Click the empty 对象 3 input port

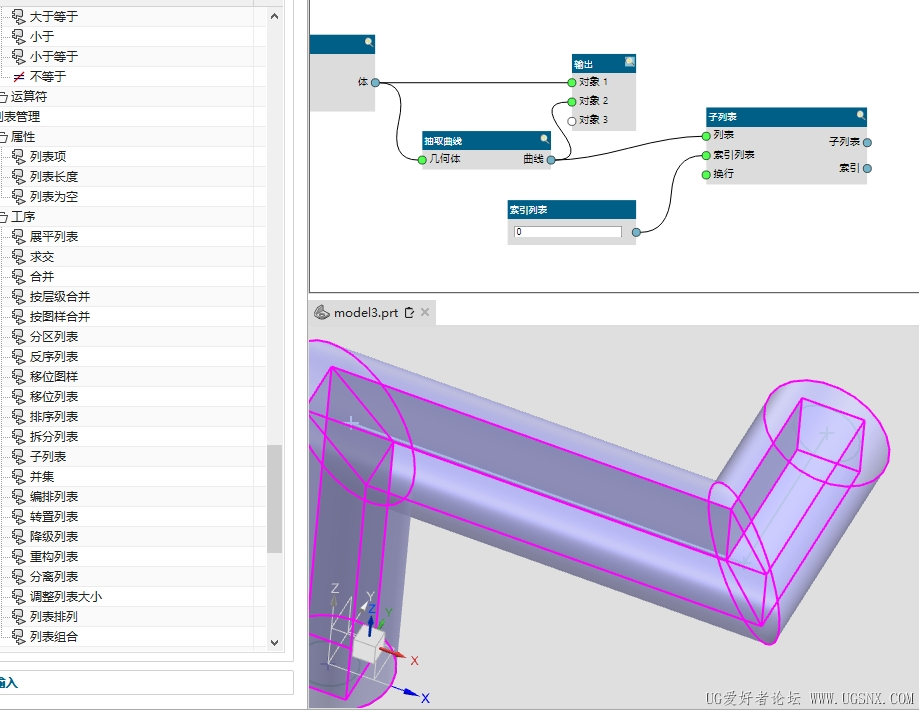(x=572, y=121)
